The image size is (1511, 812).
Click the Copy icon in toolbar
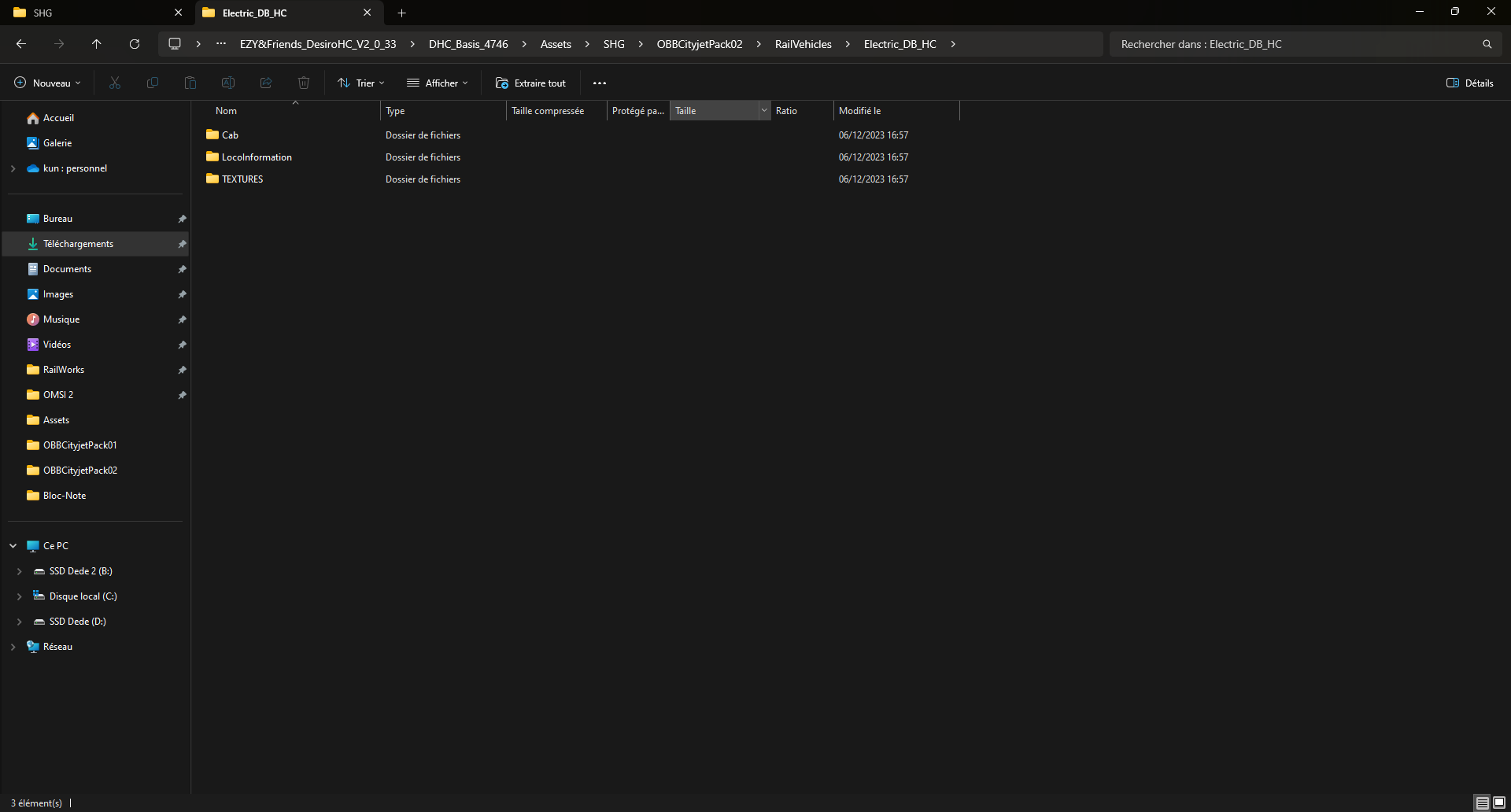[153, 83]
